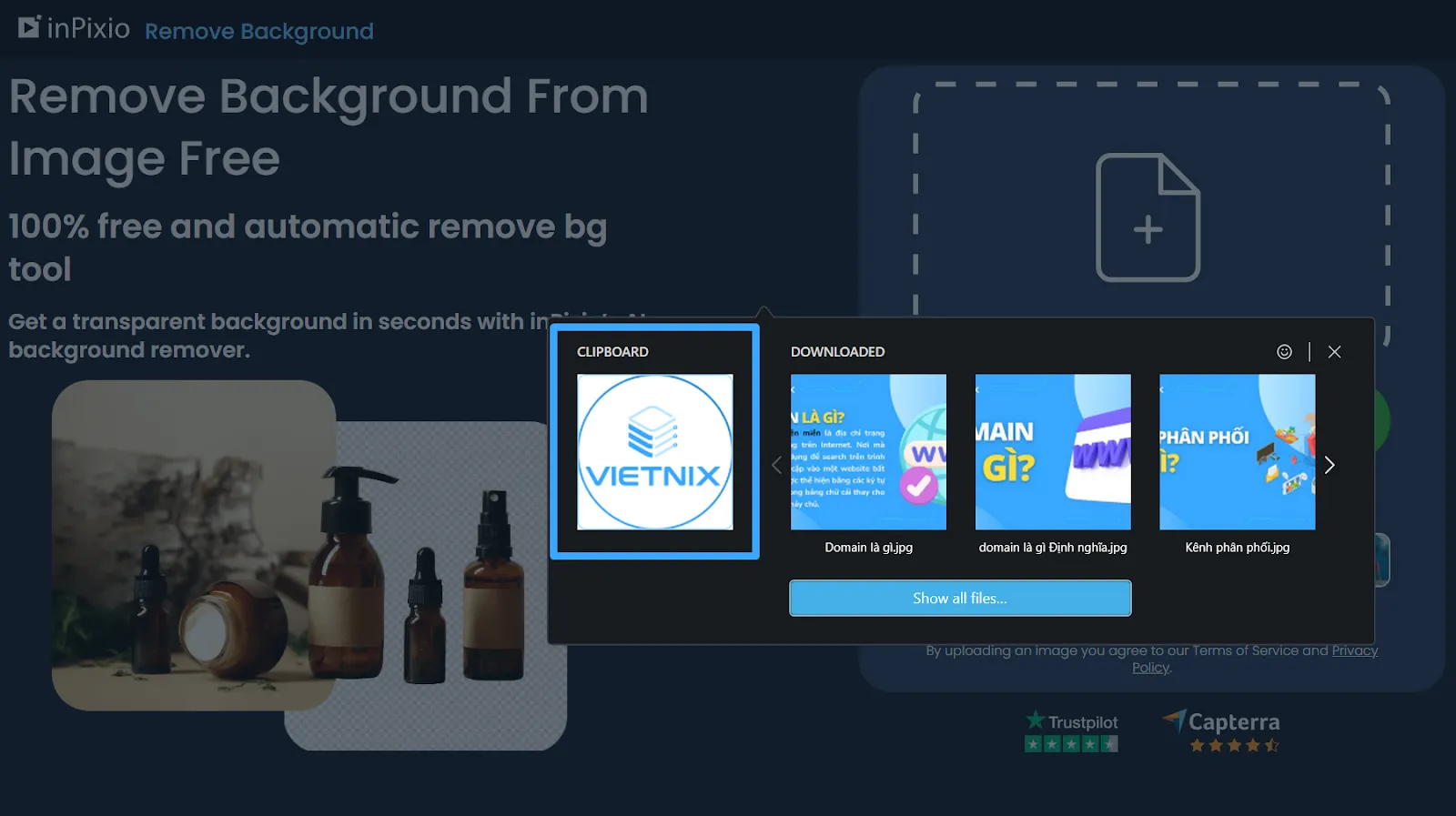Click the Show all files button
The image size is (1456, 816).
coord(960,598)
